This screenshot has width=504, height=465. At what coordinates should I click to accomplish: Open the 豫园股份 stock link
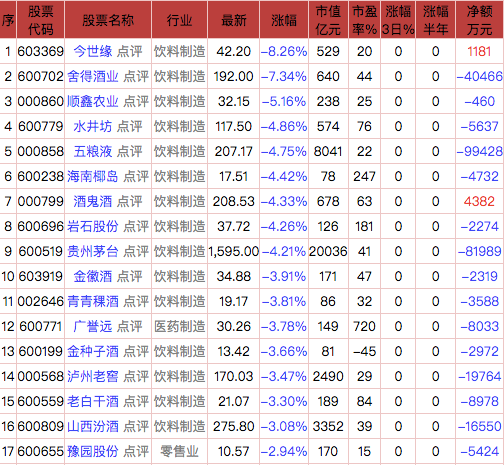point(93,451)
